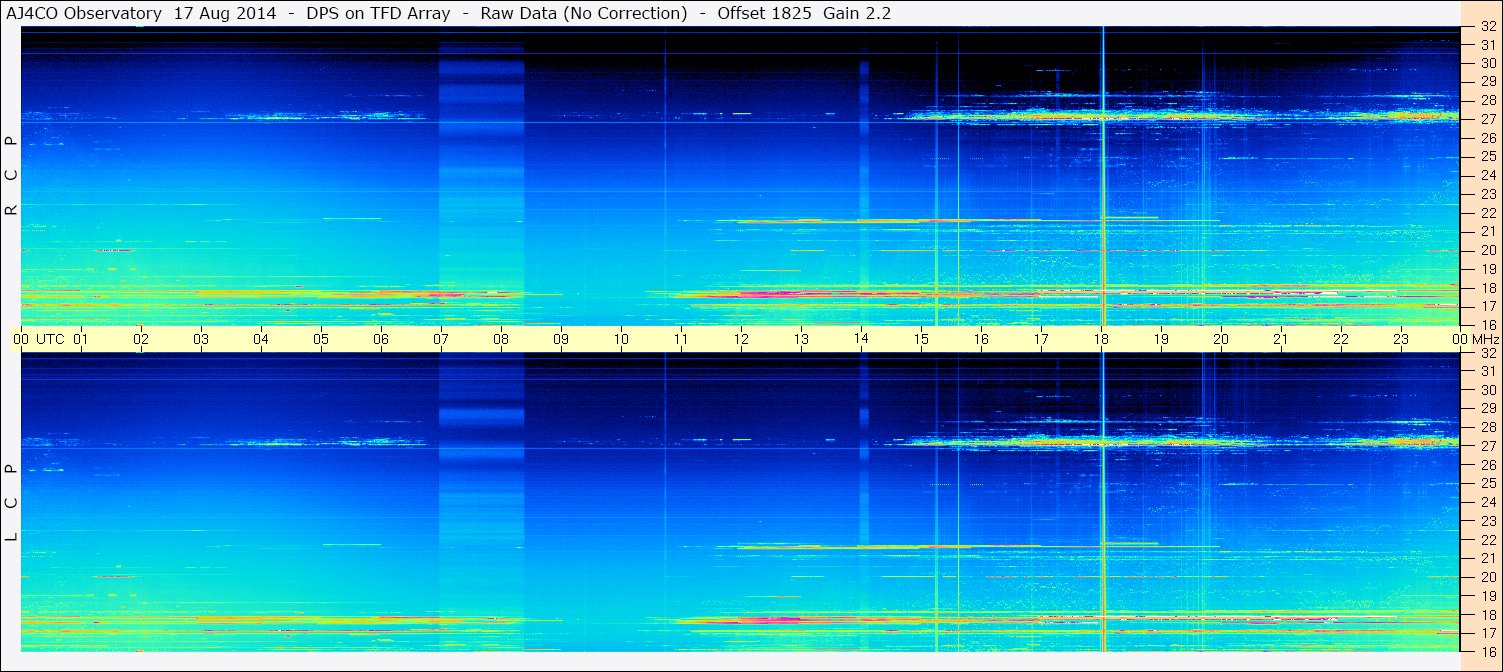Viewport: 1503px width, 672px height.
Task: Click 27 MHz label on upper RCP scale
Action: [x=1487, y=118]
